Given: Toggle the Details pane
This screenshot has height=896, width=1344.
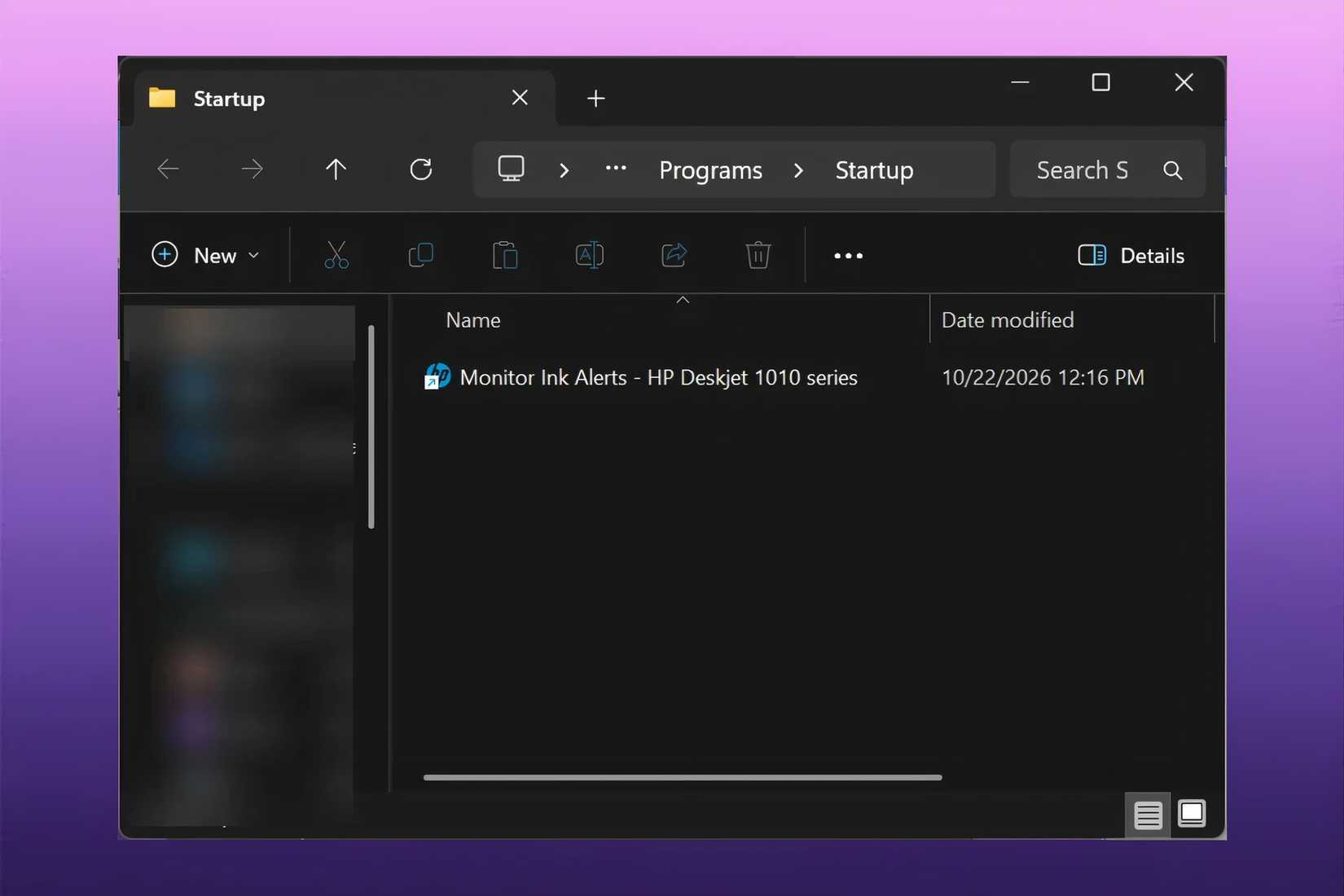Looking at the screenshot, I should point(1131,256).
